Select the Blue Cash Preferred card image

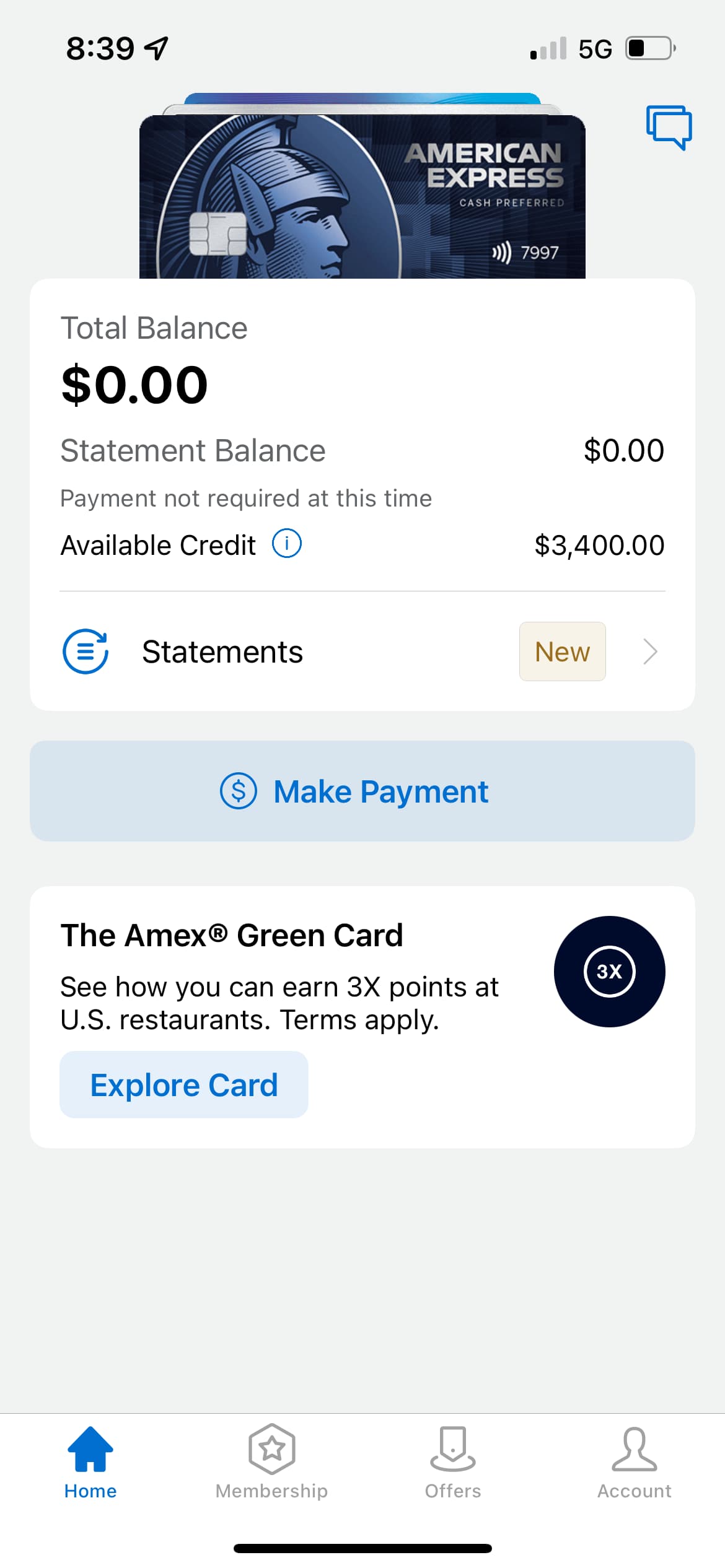coord(362,198)
